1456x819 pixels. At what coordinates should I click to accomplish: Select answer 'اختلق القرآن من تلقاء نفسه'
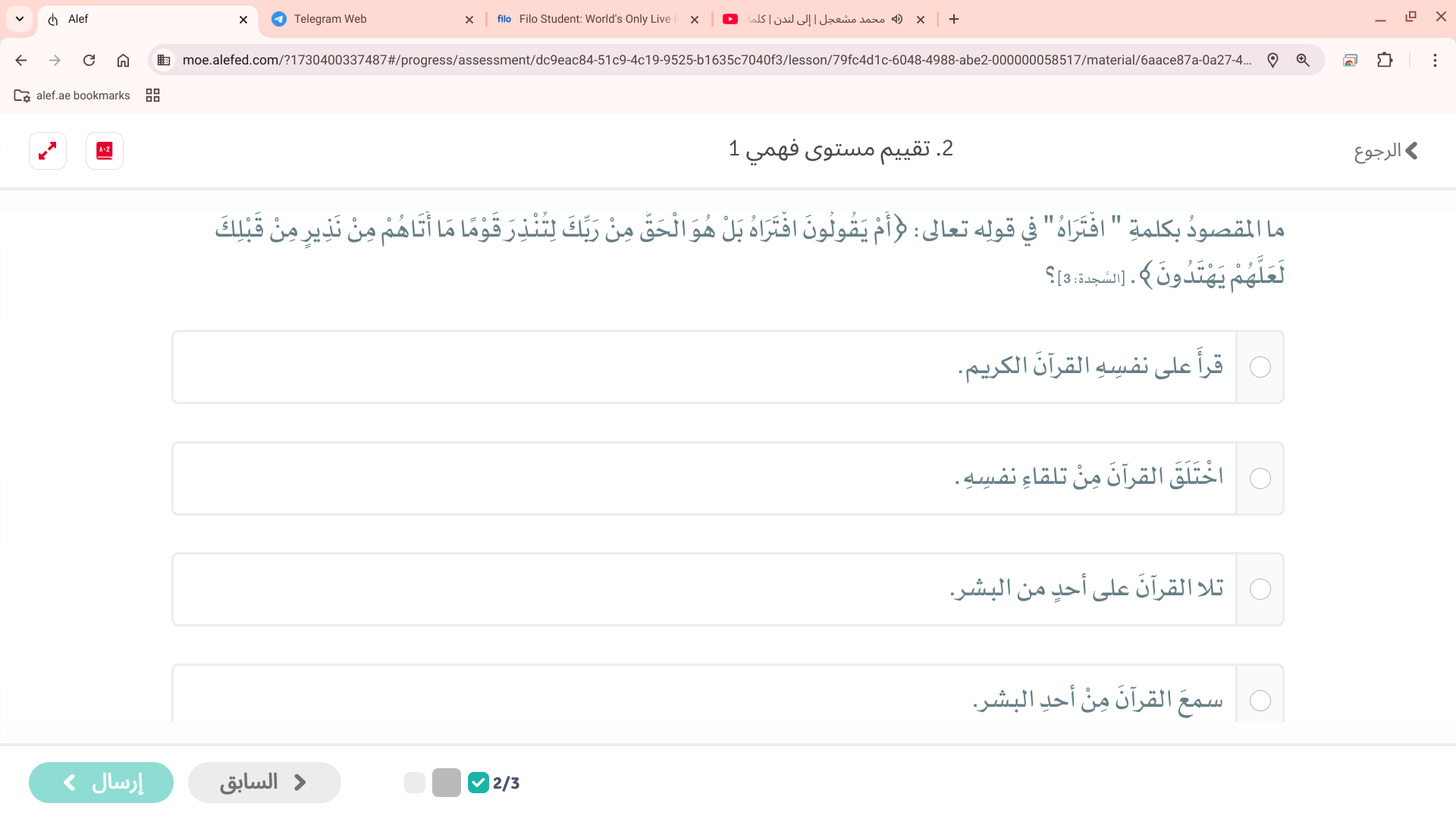1260,479
